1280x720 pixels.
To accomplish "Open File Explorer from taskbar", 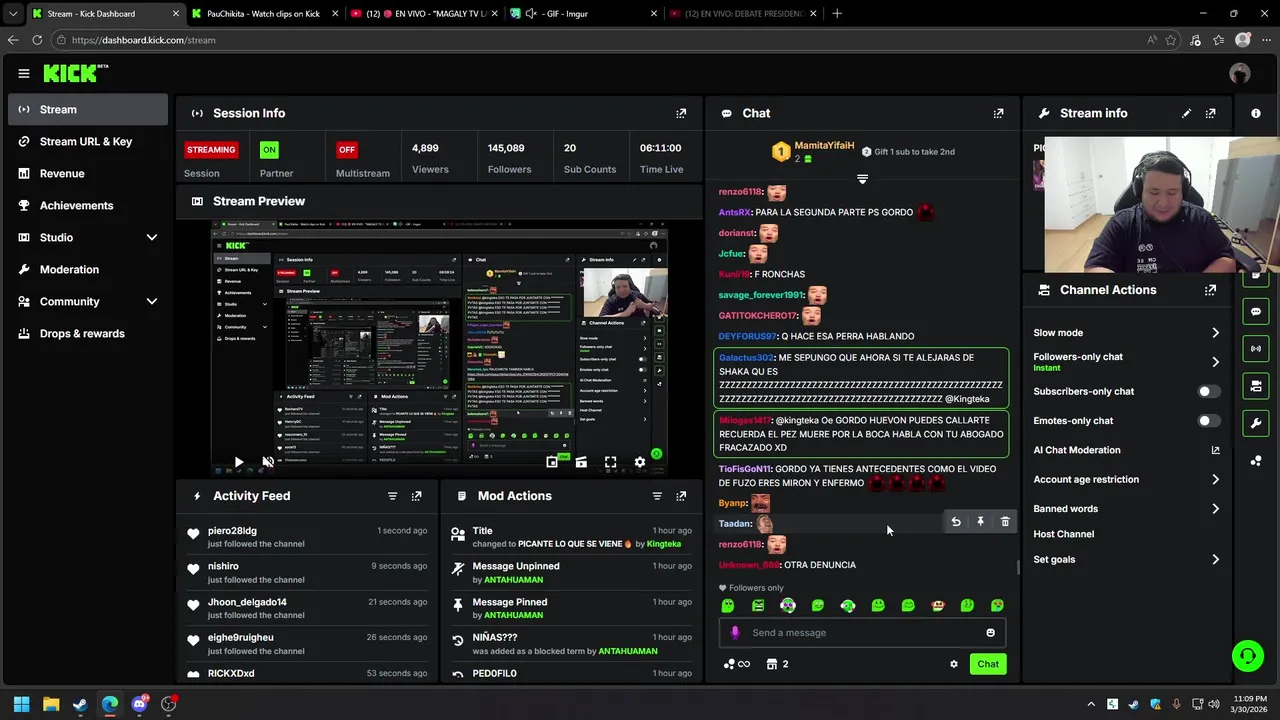I will point(51,704).
